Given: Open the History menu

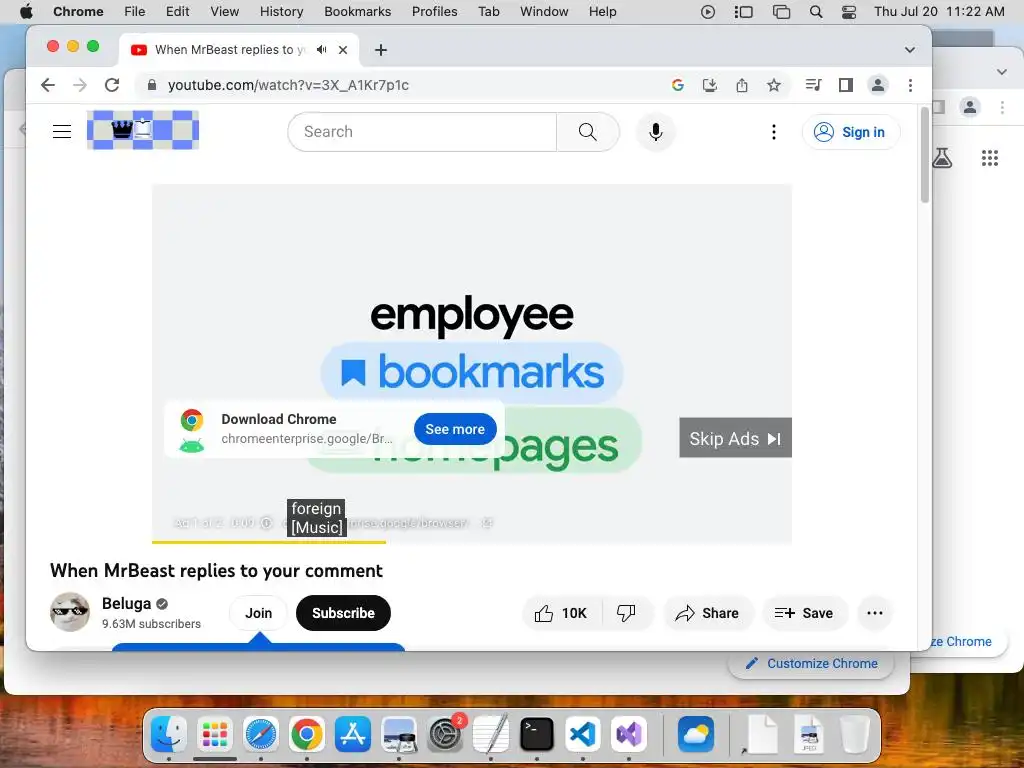Looking at the screenshot, I should coord(281,12).
